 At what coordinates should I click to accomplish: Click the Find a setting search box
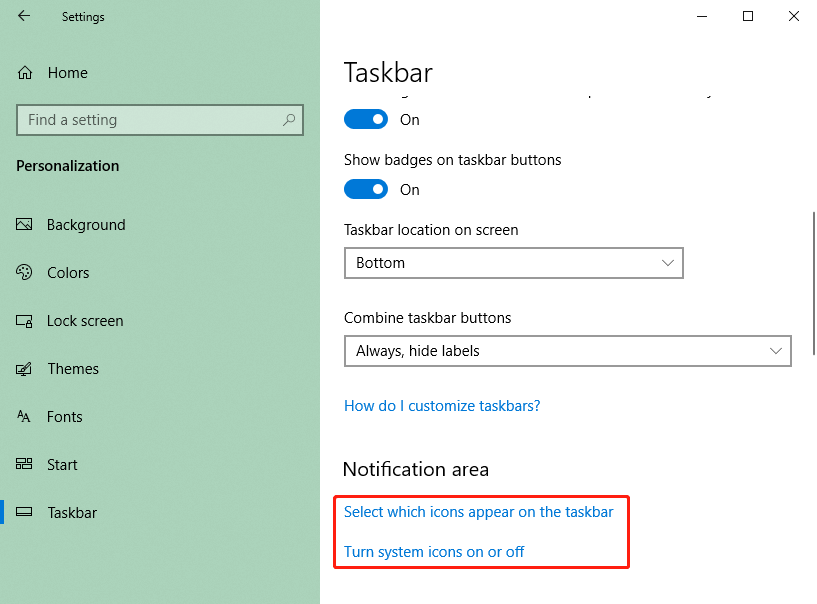tap(160, 119)
